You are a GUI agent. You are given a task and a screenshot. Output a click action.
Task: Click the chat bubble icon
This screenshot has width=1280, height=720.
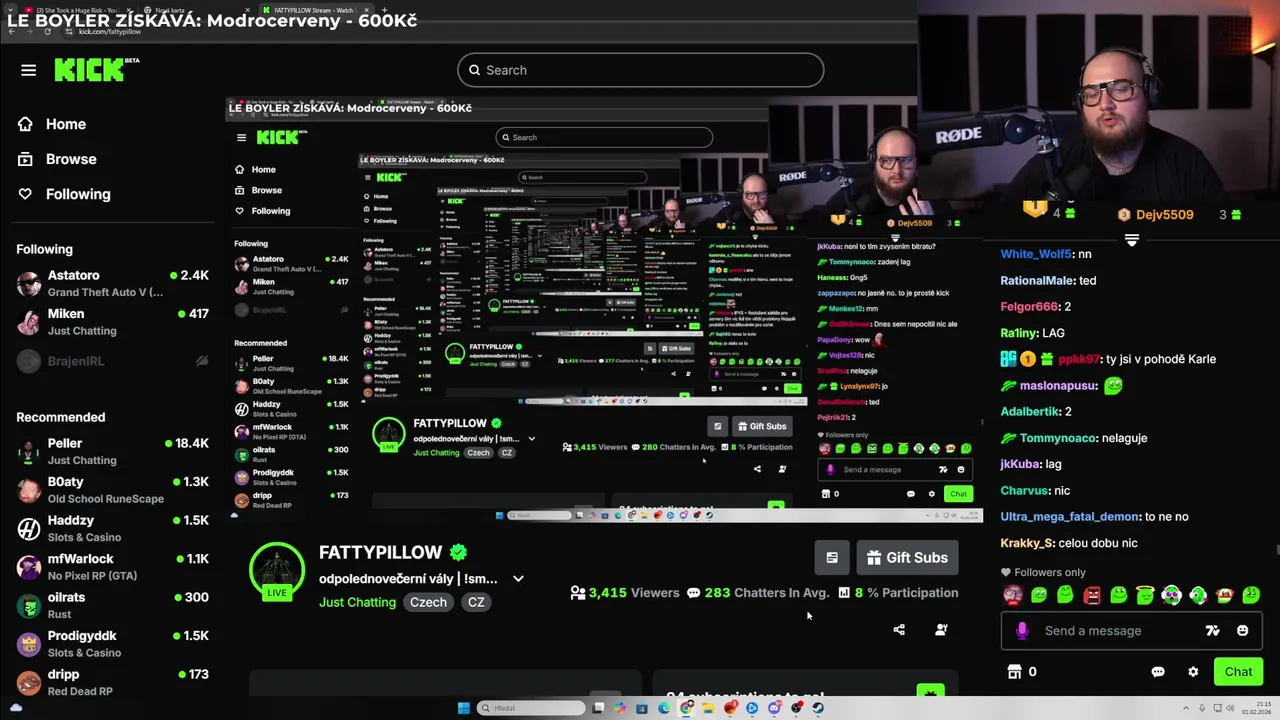pos(1158,672)
